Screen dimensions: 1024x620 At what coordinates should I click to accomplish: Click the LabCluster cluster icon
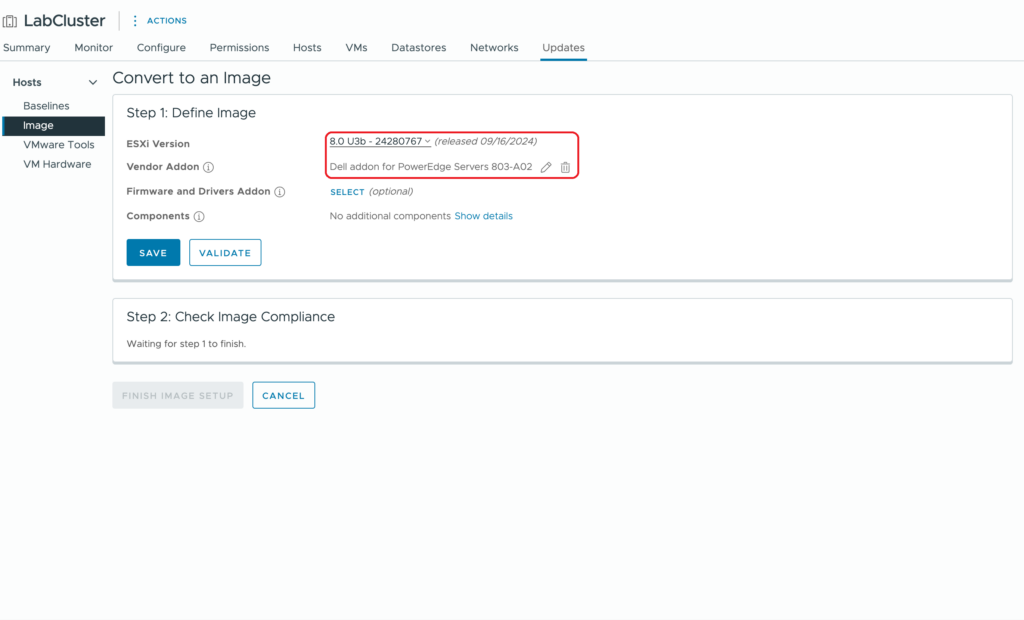10,21
